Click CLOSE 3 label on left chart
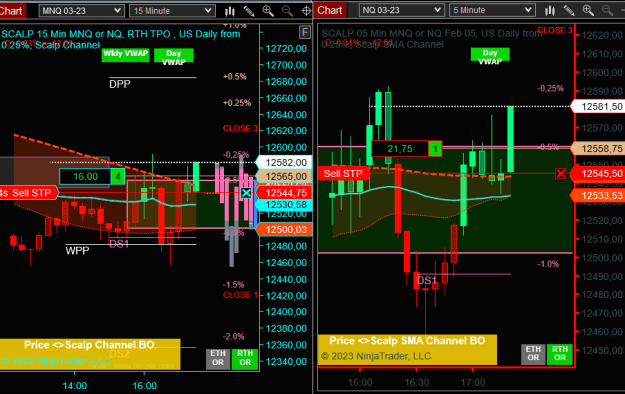 click(240, 128)
